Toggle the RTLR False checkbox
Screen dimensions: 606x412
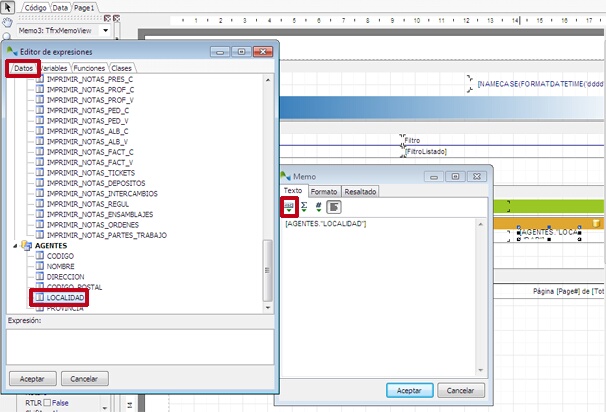pyautogui.click(x=47, y=403)
